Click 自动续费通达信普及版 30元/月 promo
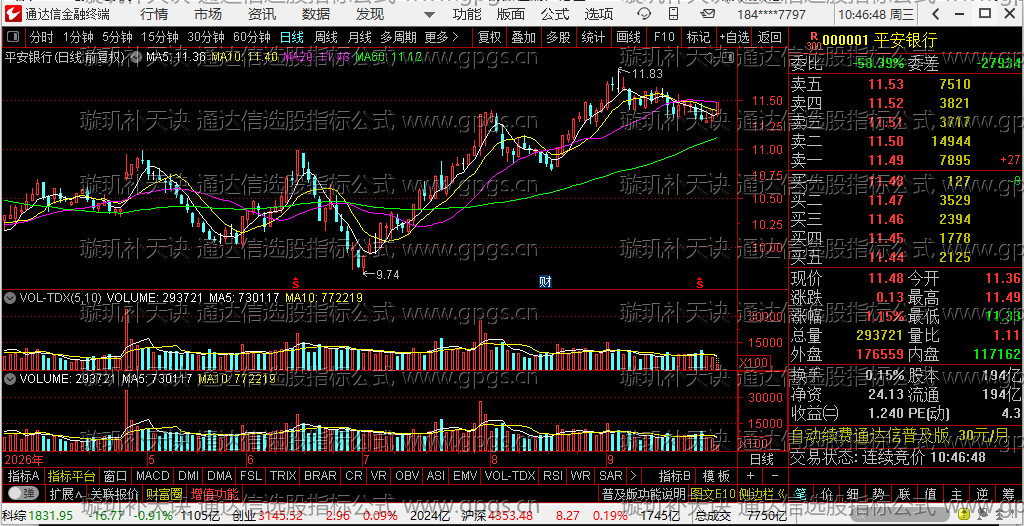Viewport: 1024px width, 526px height. click(x=900, y=435)
